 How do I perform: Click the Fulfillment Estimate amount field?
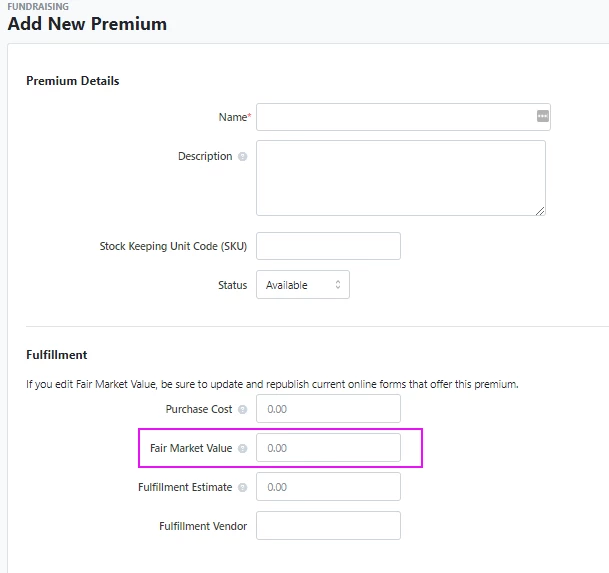328,486
